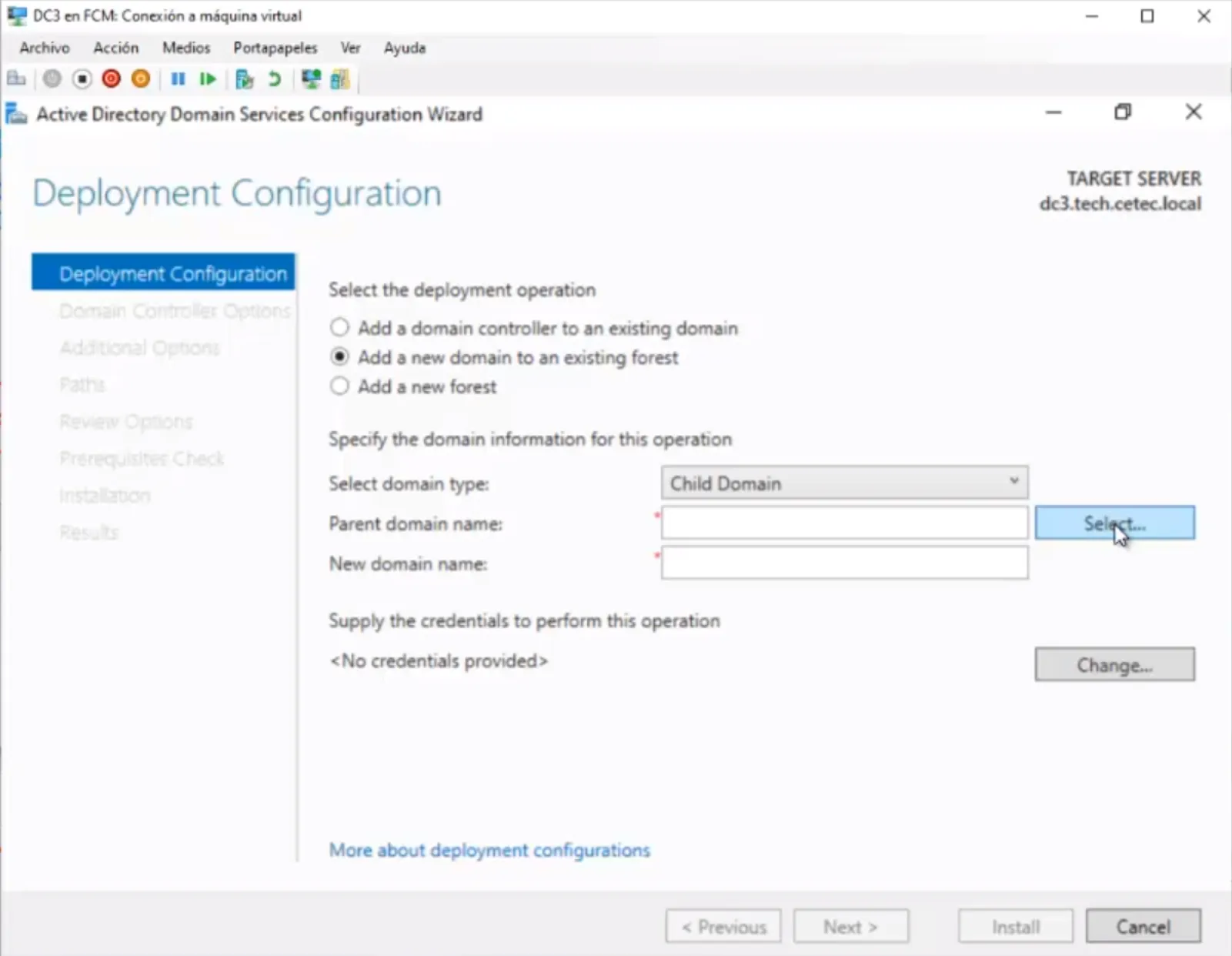Click the orange Save state icon
1232x956 pixels.
141,79
